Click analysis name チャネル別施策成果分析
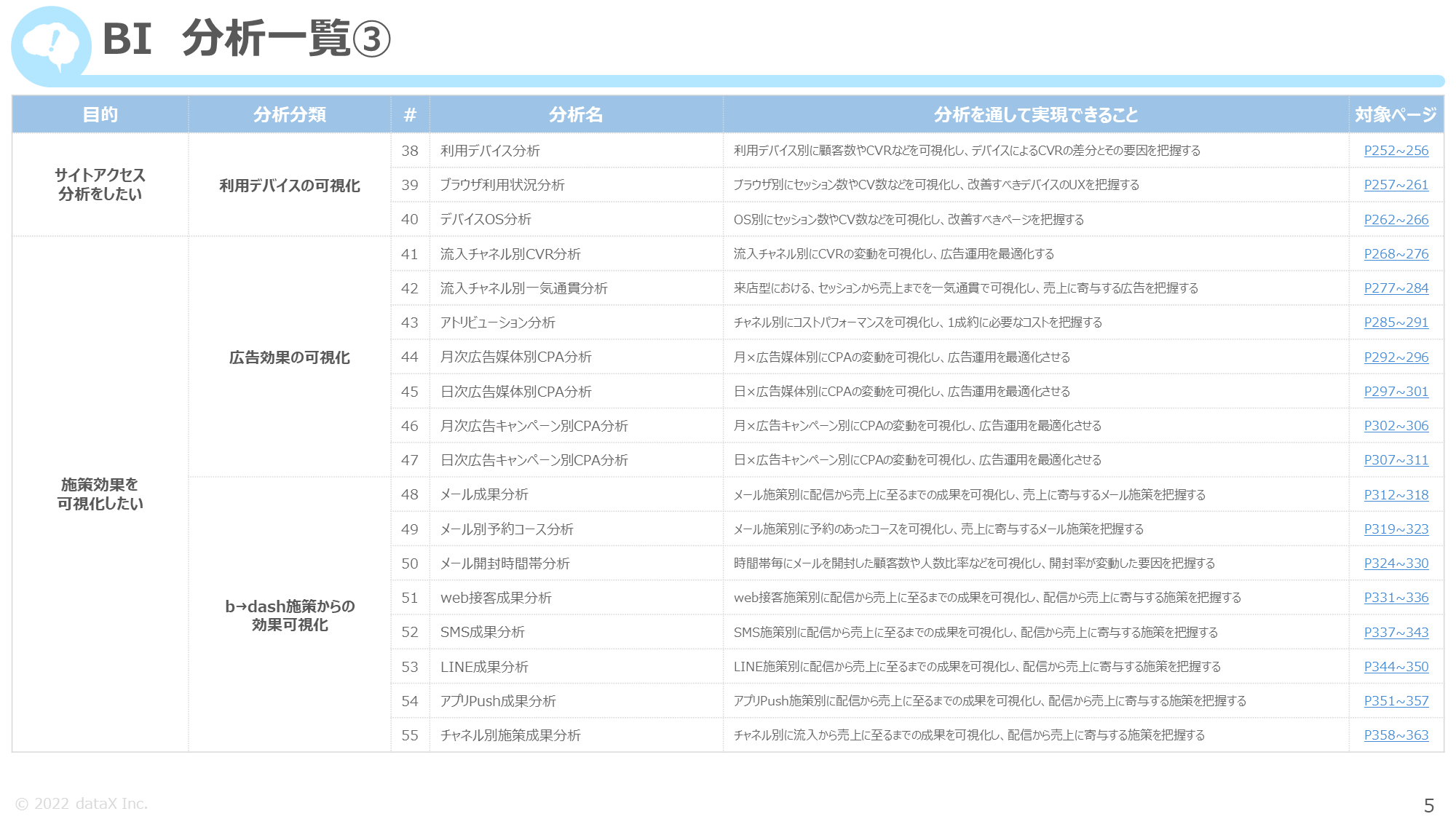1456x819 pixels. click(x=510, y=735)
